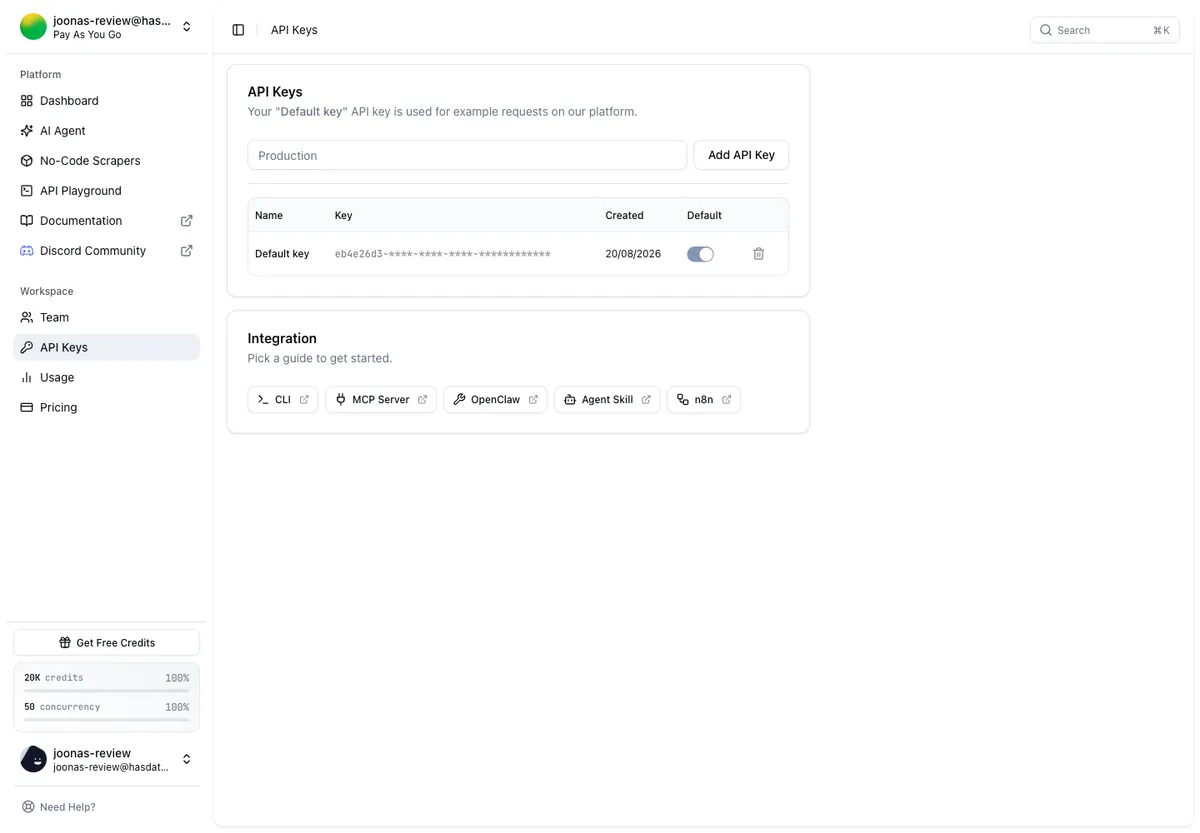Click the gift icon on Get Free Credits
This screenshot has width=1200, height=833.
point(65,643)
